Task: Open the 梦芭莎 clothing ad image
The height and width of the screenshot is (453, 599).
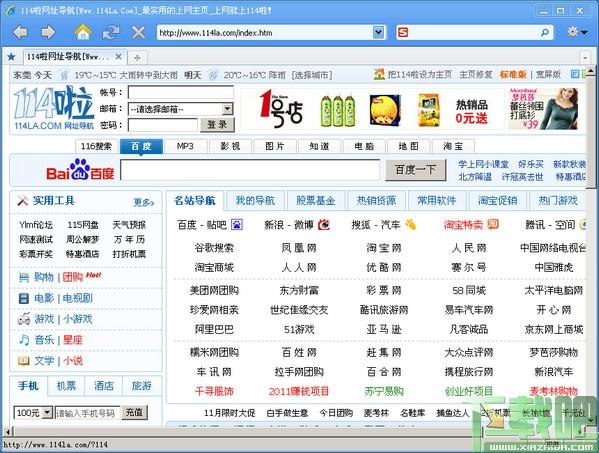Action: tap(544, 109)
